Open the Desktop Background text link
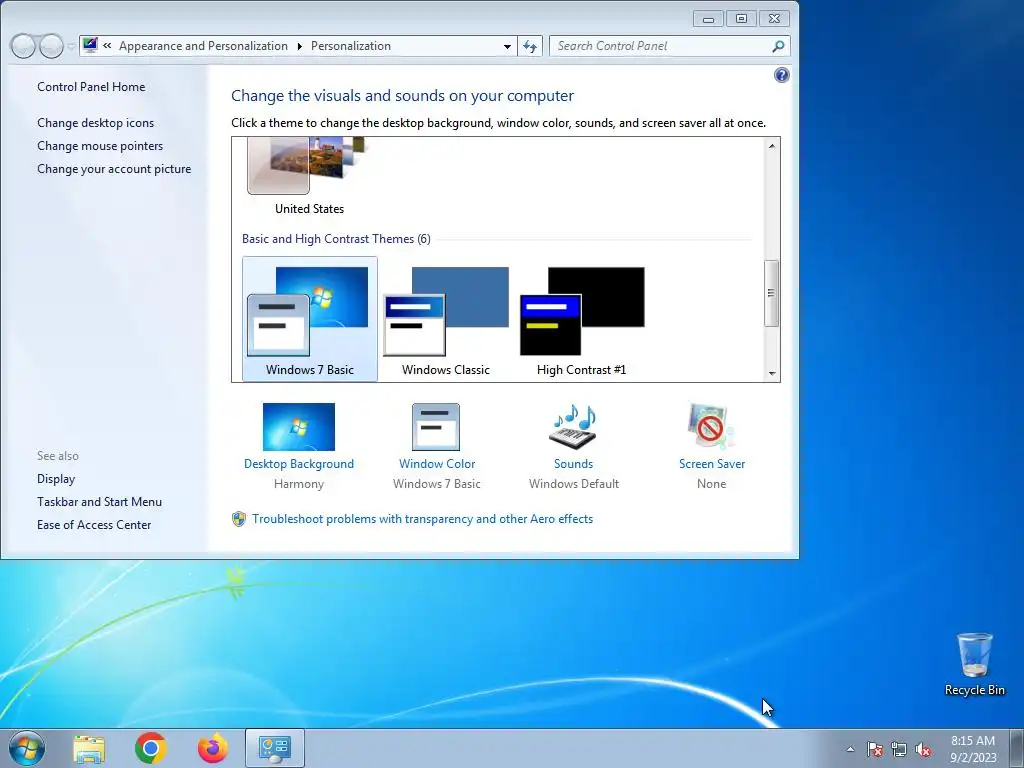 tap(298, 464)
